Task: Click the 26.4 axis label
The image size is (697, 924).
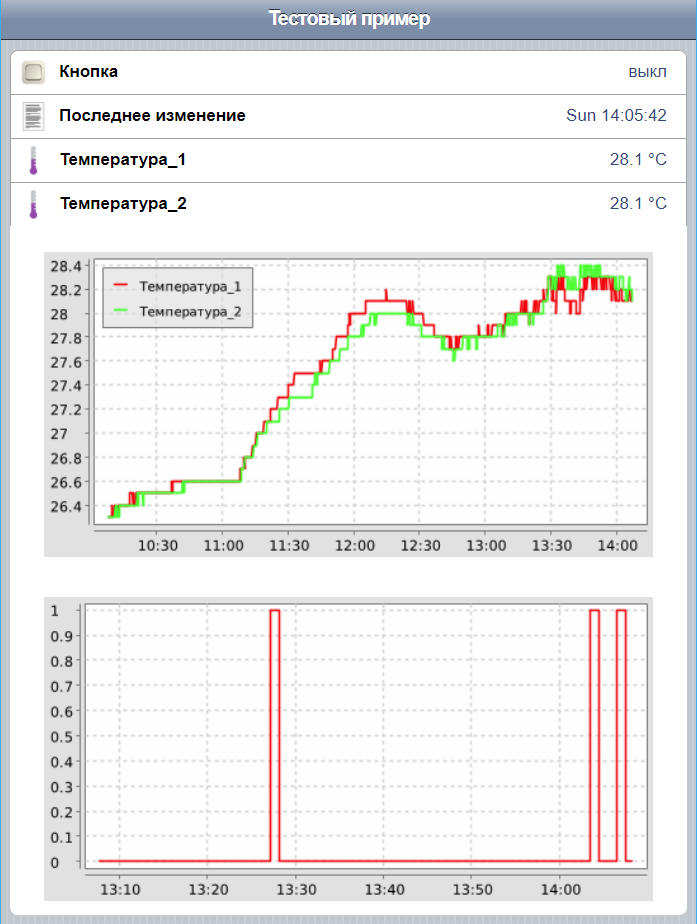Action: point(66,506)
